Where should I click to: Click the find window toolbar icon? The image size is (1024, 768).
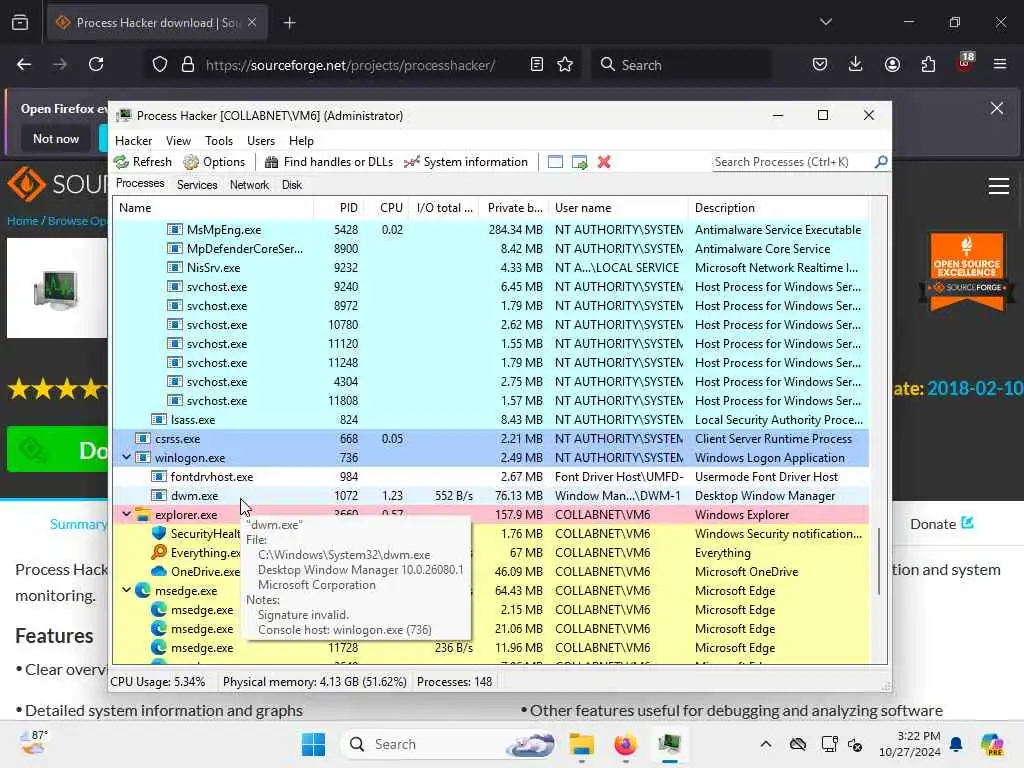[555, 162]
